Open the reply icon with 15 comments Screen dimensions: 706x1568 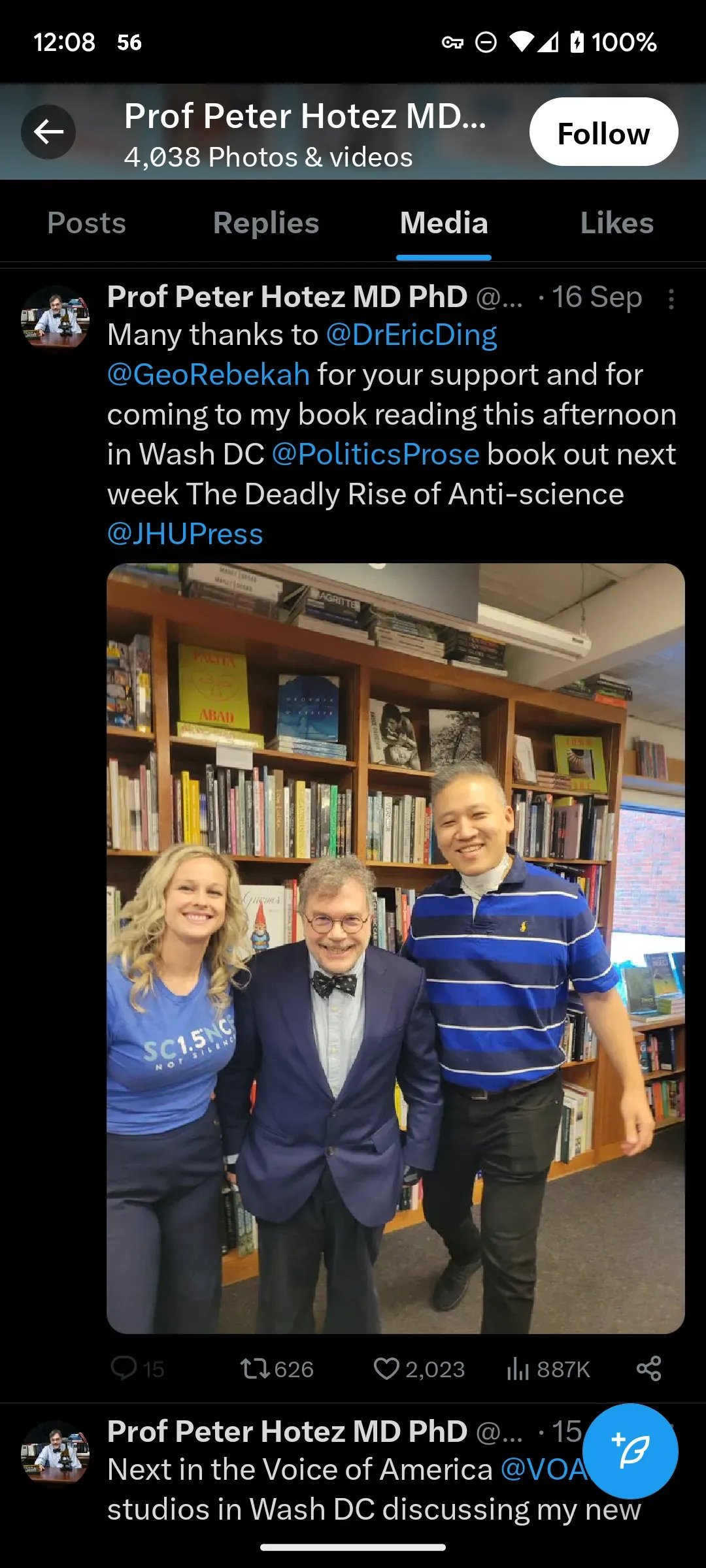pos(124,1368)
